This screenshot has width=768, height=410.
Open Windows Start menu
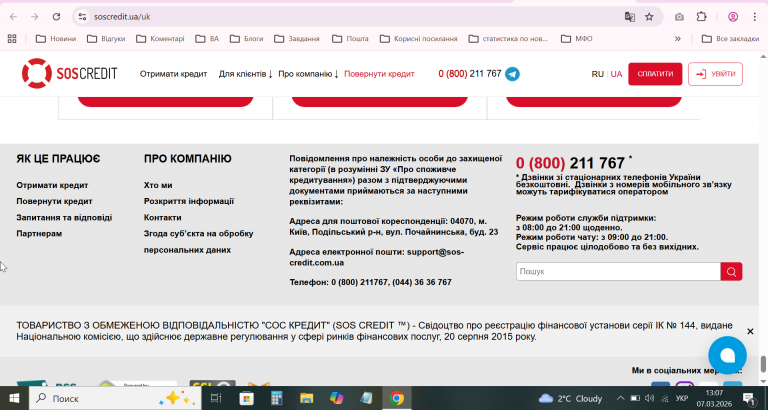[14, 398]
